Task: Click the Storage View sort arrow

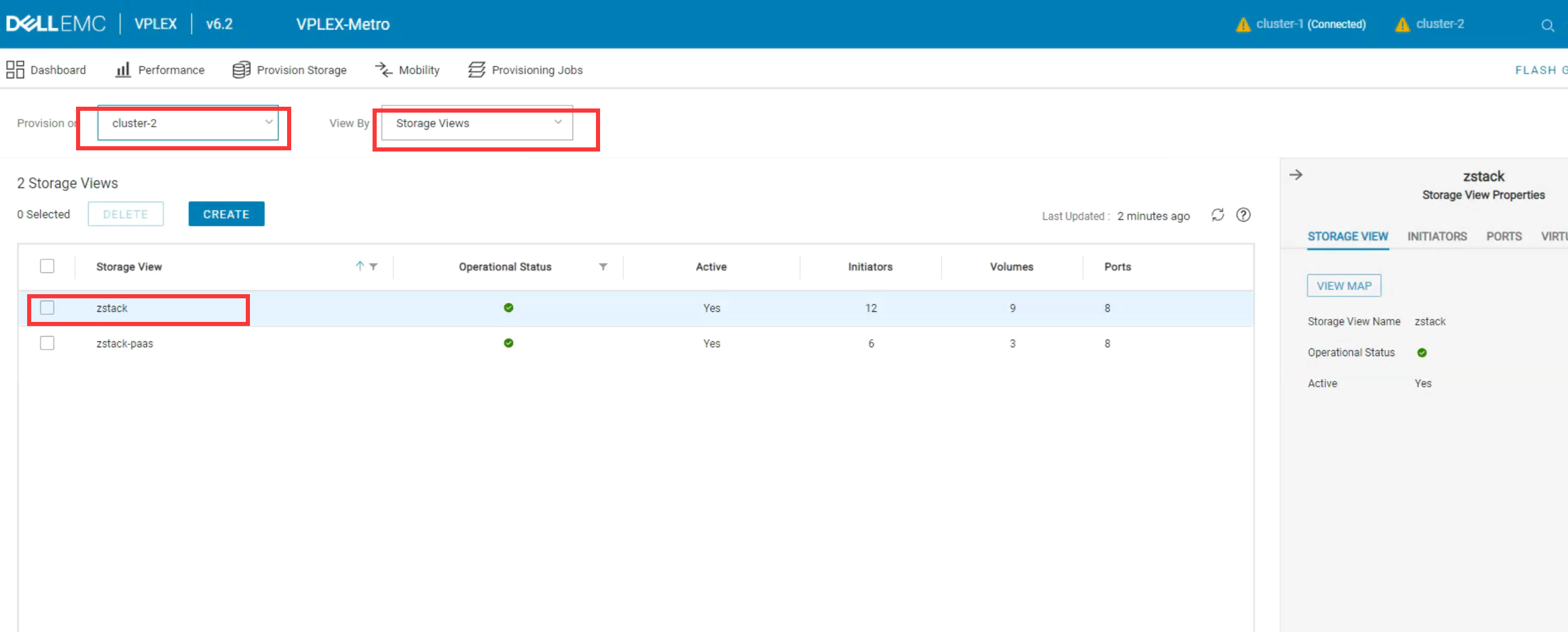Action: [360, 266]
